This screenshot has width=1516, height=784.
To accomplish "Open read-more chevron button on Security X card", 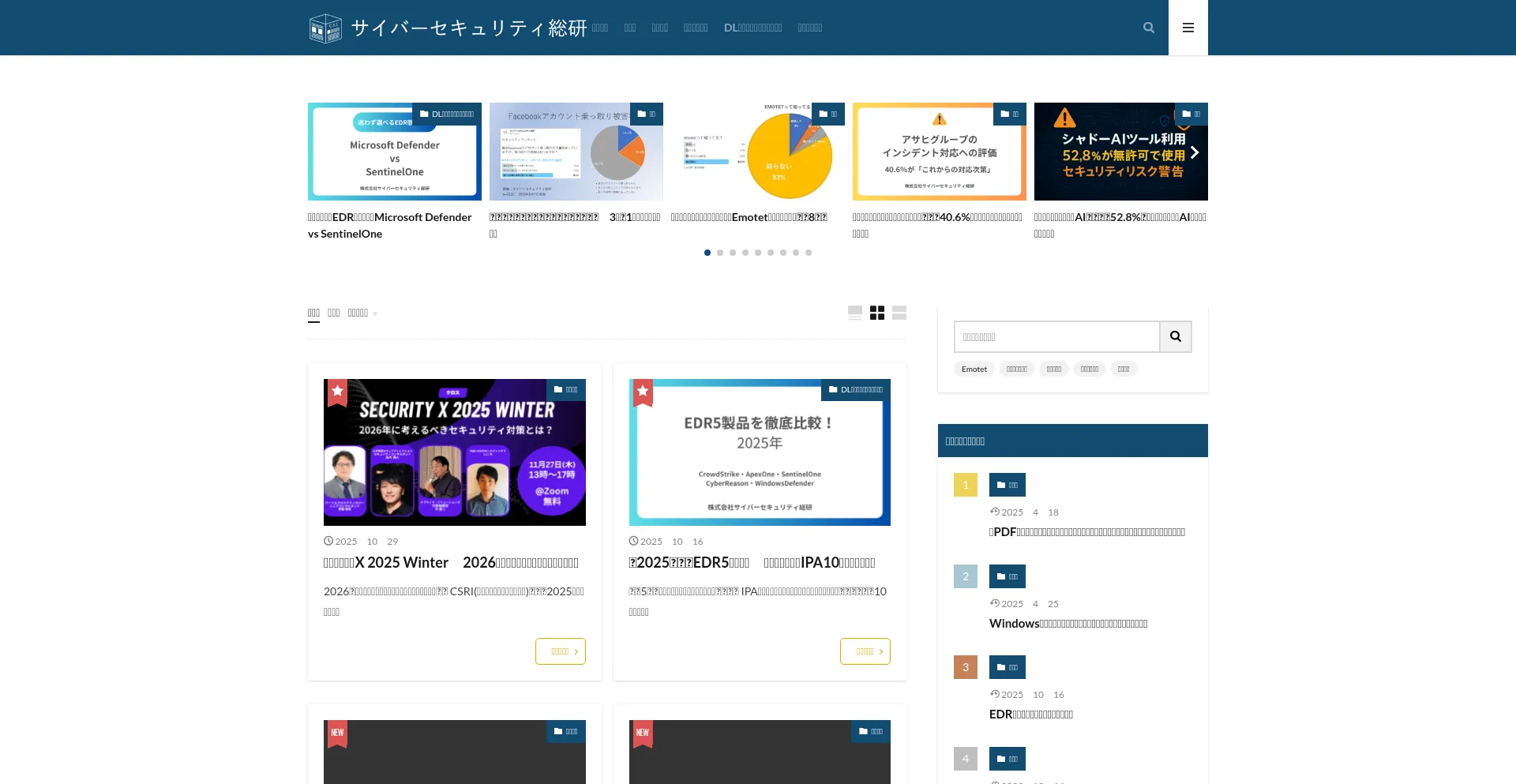I will pyautogui.click(x=560, y=651).
